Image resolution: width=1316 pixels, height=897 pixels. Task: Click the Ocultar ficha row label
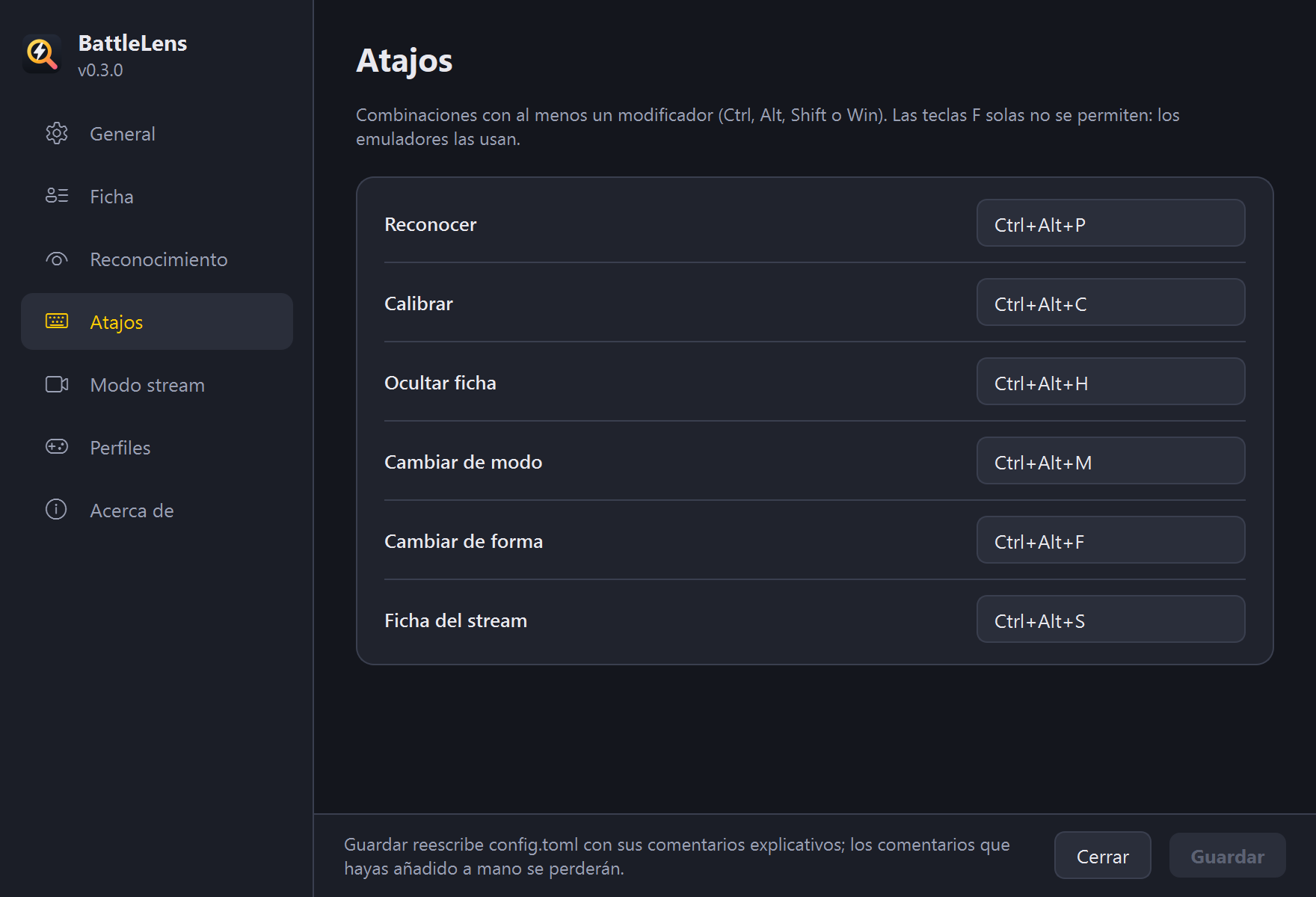click(x=440, y=383)
